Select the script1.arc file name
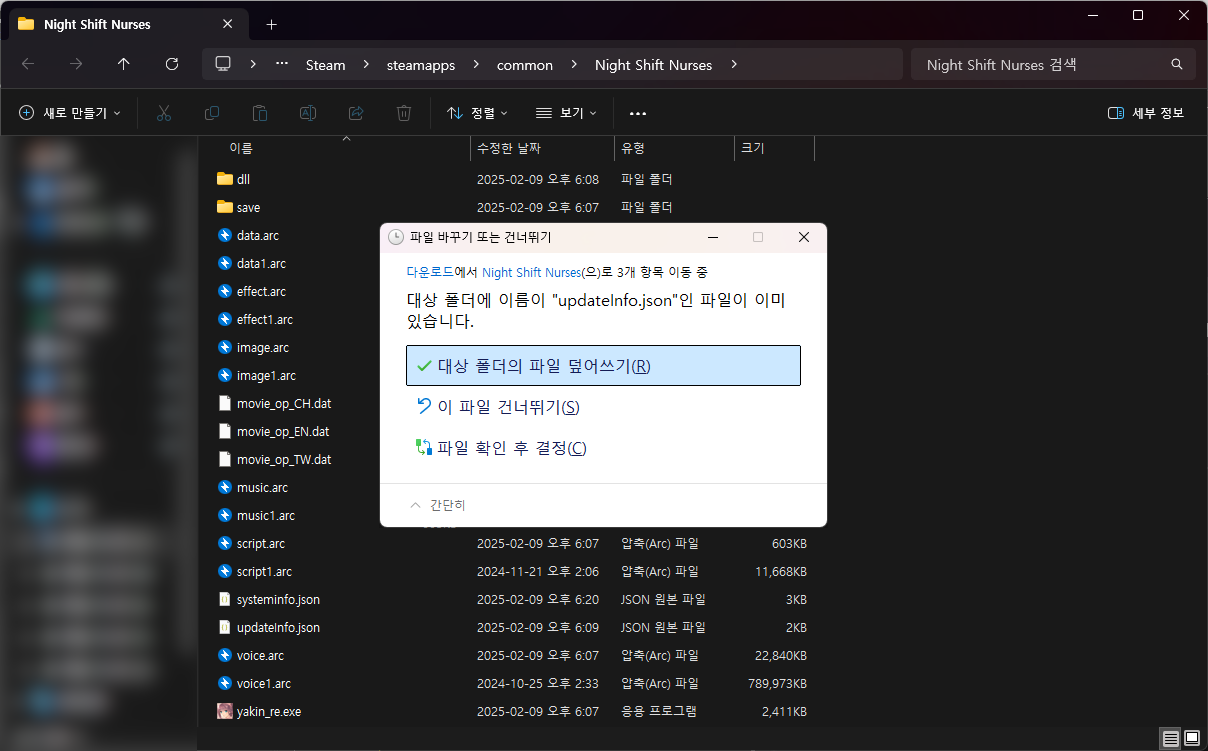The image size is (1208, 751). tap(264, 571)
